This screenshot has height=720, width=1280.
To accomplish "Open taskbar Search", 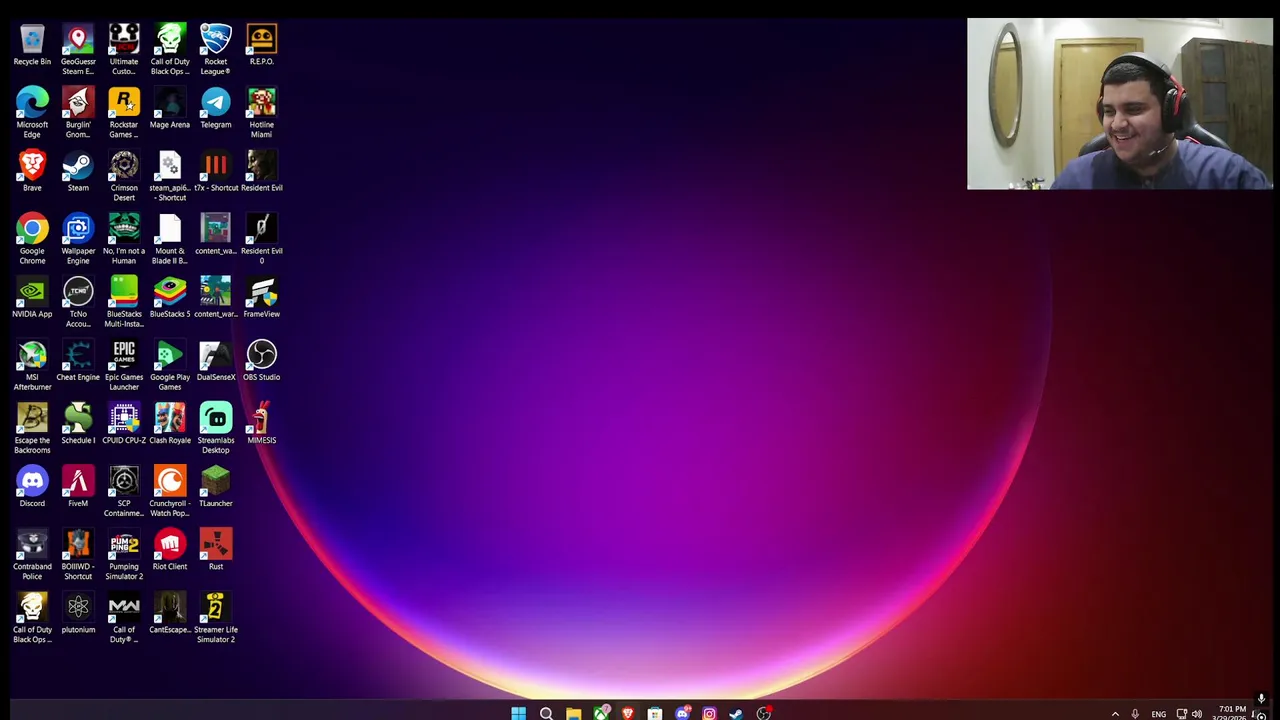I will (x=546, y=713).
